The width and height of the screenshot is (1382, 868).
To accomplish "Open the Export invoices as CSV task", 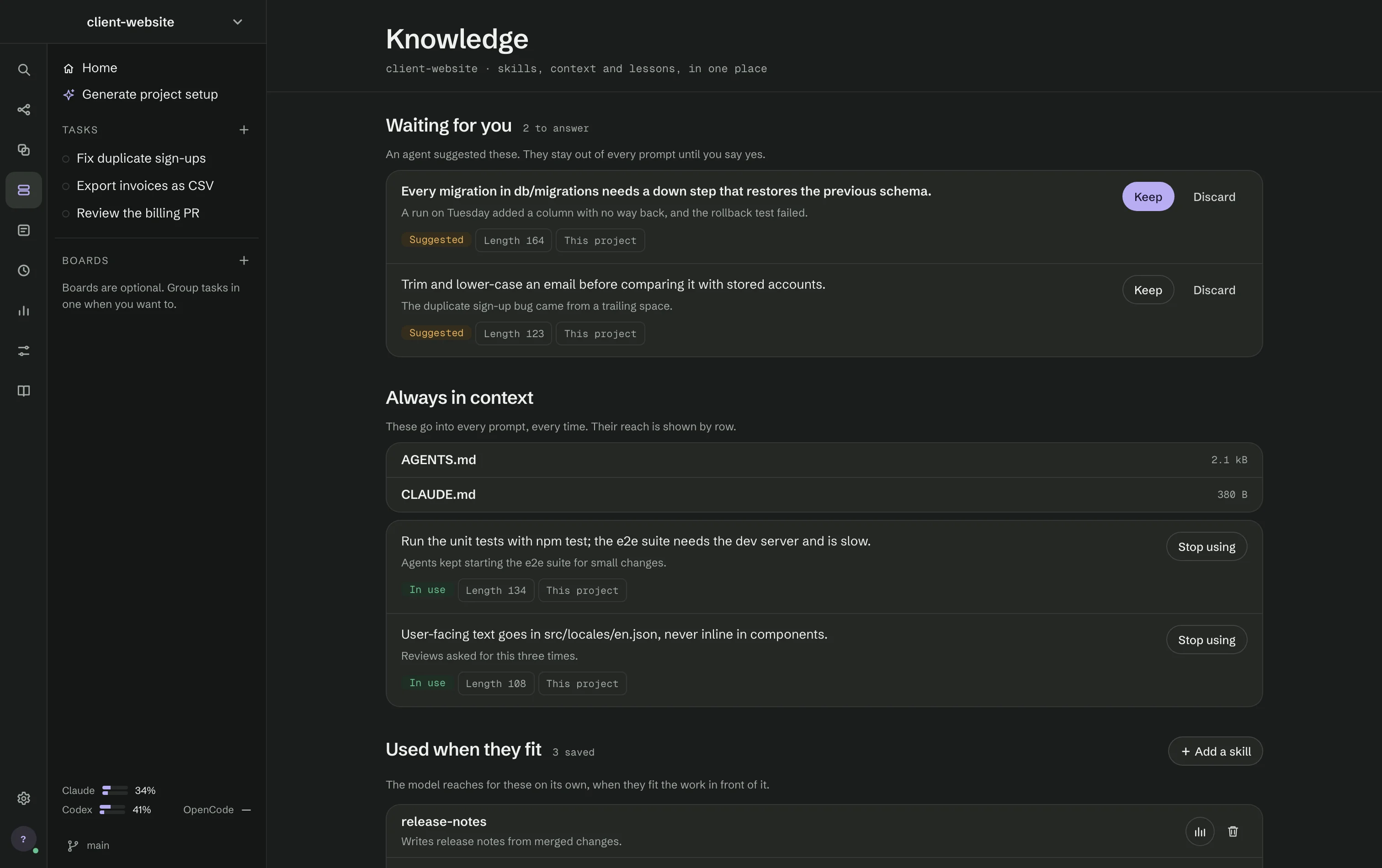I will coord(156,186).
